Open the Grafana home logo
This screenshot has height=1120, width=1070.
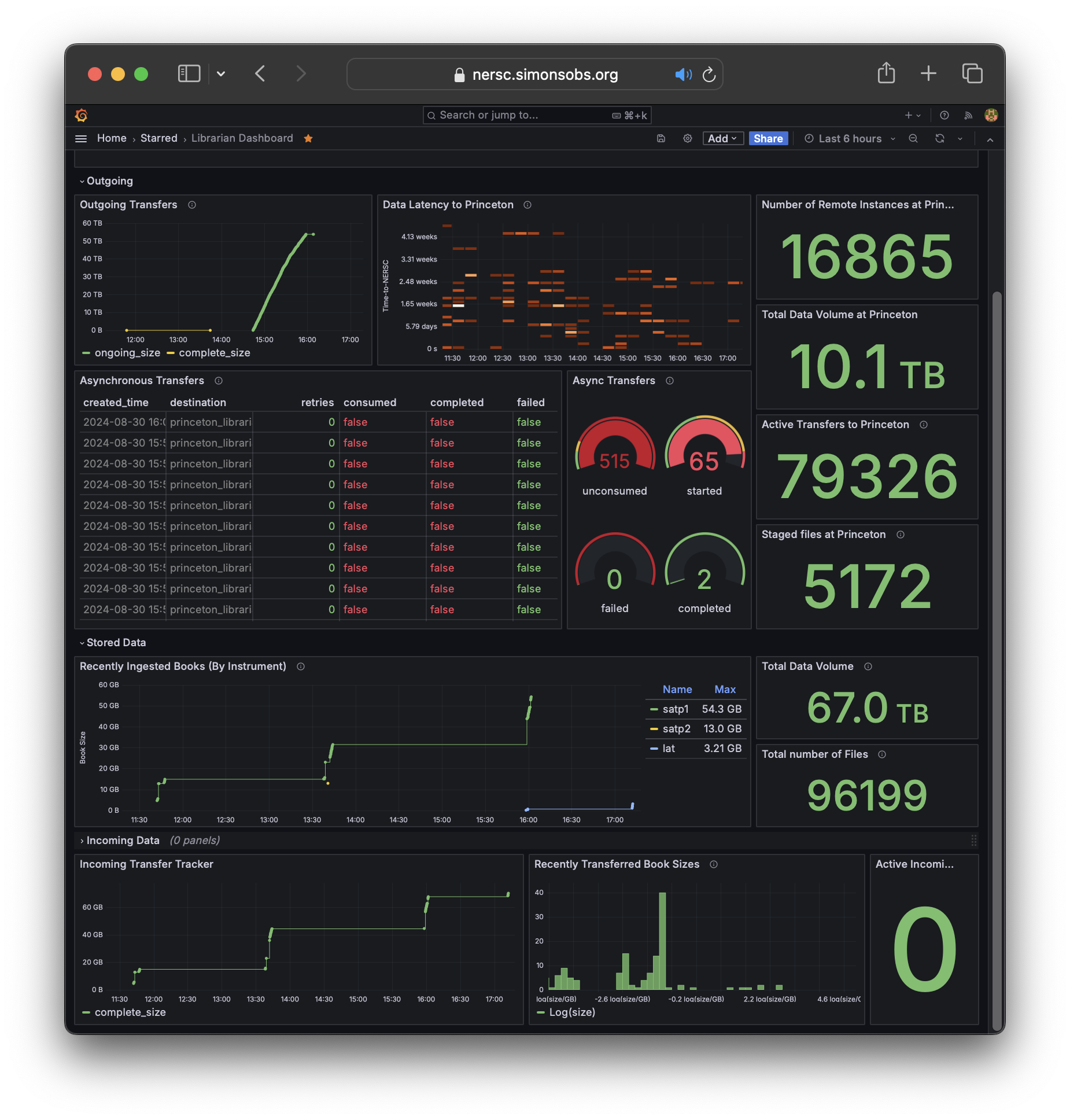coord(81,115)
